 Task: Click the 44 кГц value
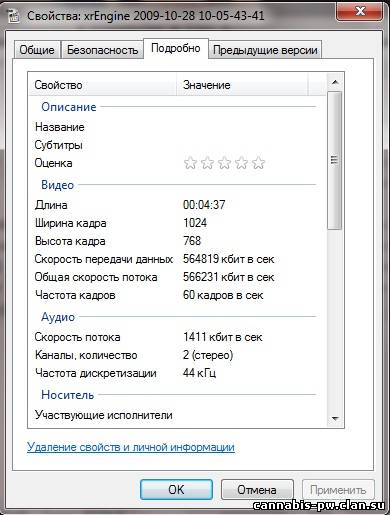pos(199,373)
